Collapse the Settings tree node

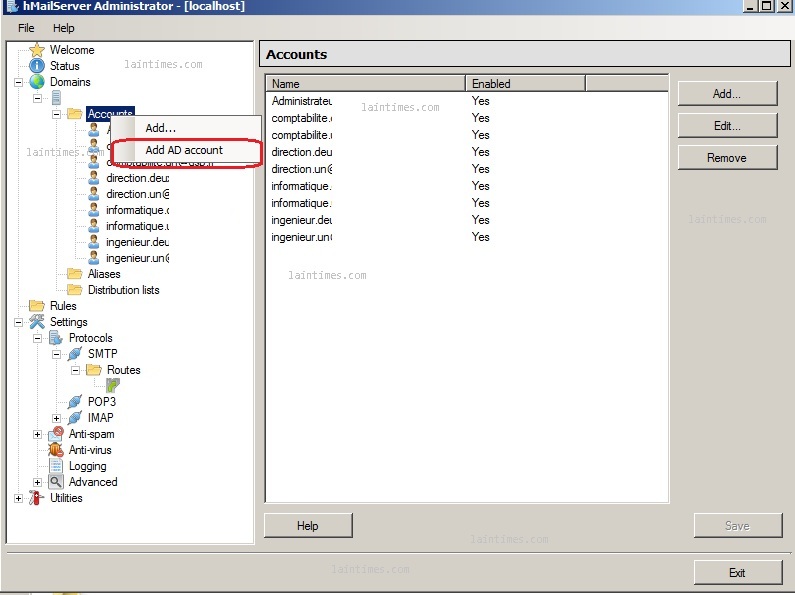coord(18,322)
